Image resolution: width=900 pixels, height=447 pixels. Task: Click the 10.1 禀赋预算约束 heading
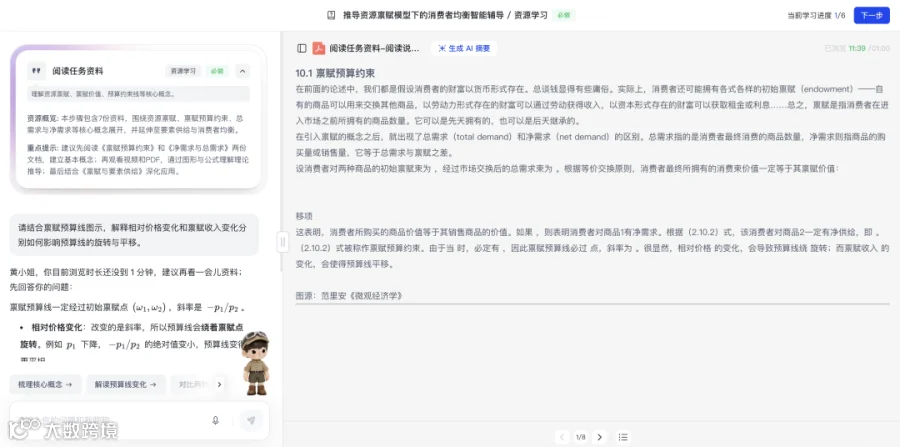click(x=335, y=73)
